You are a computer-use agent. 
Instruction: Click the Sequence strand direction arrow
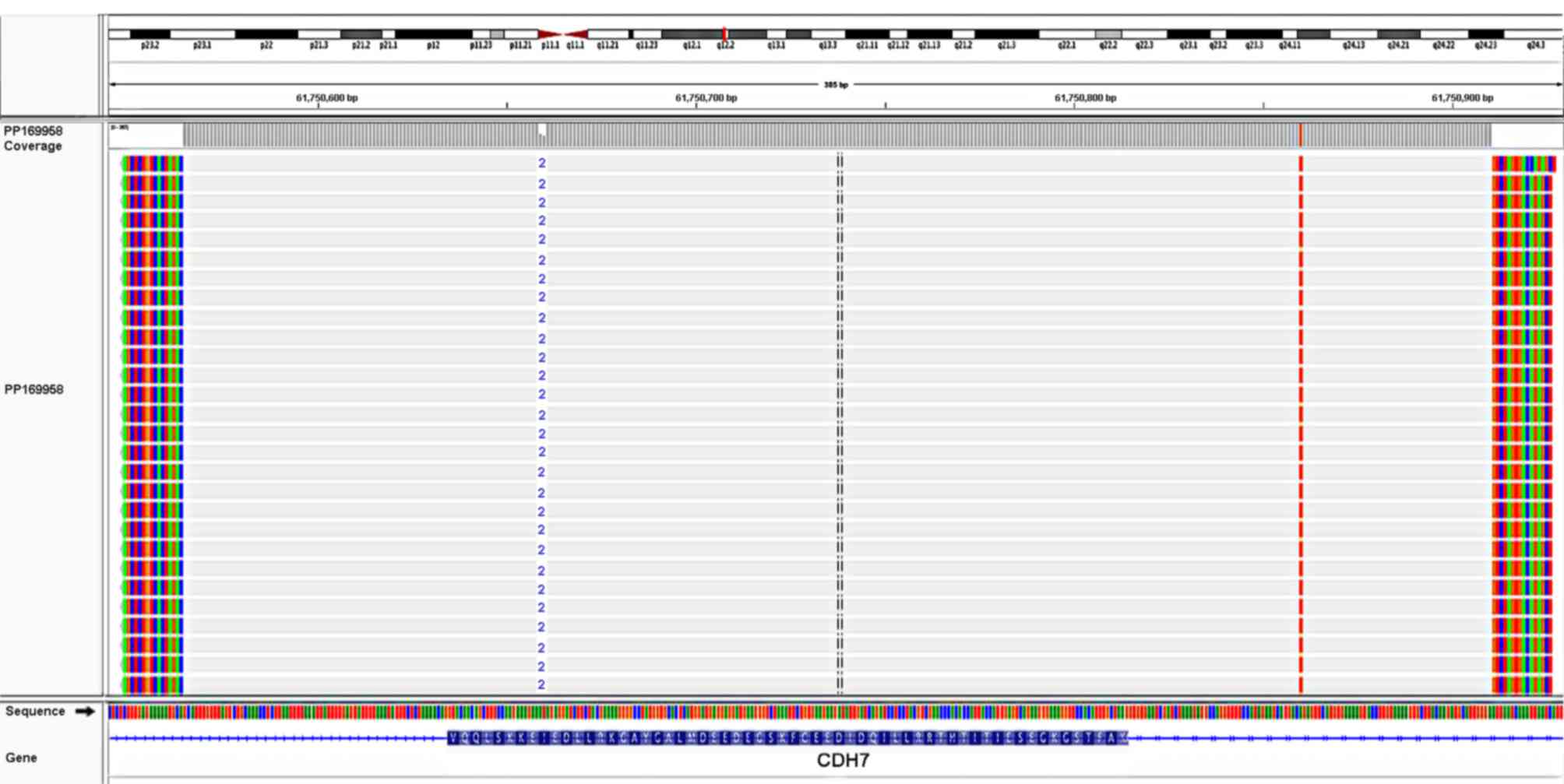pos(85,711)
